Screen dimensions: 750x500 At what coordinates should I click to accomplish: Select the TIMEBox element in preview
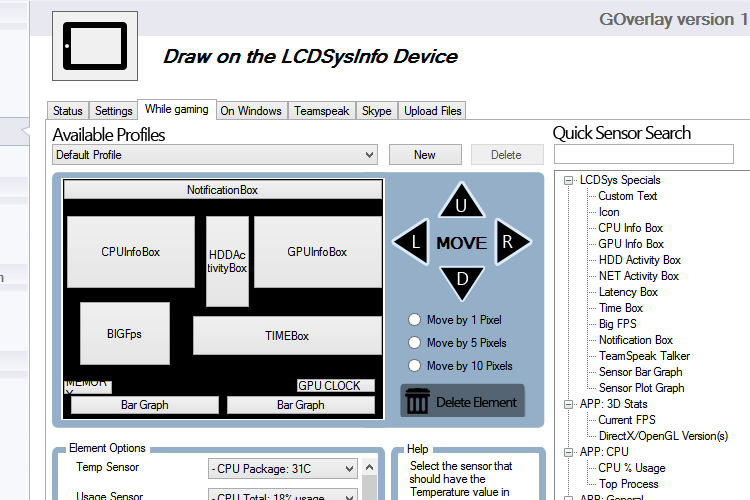click(287, 335)
